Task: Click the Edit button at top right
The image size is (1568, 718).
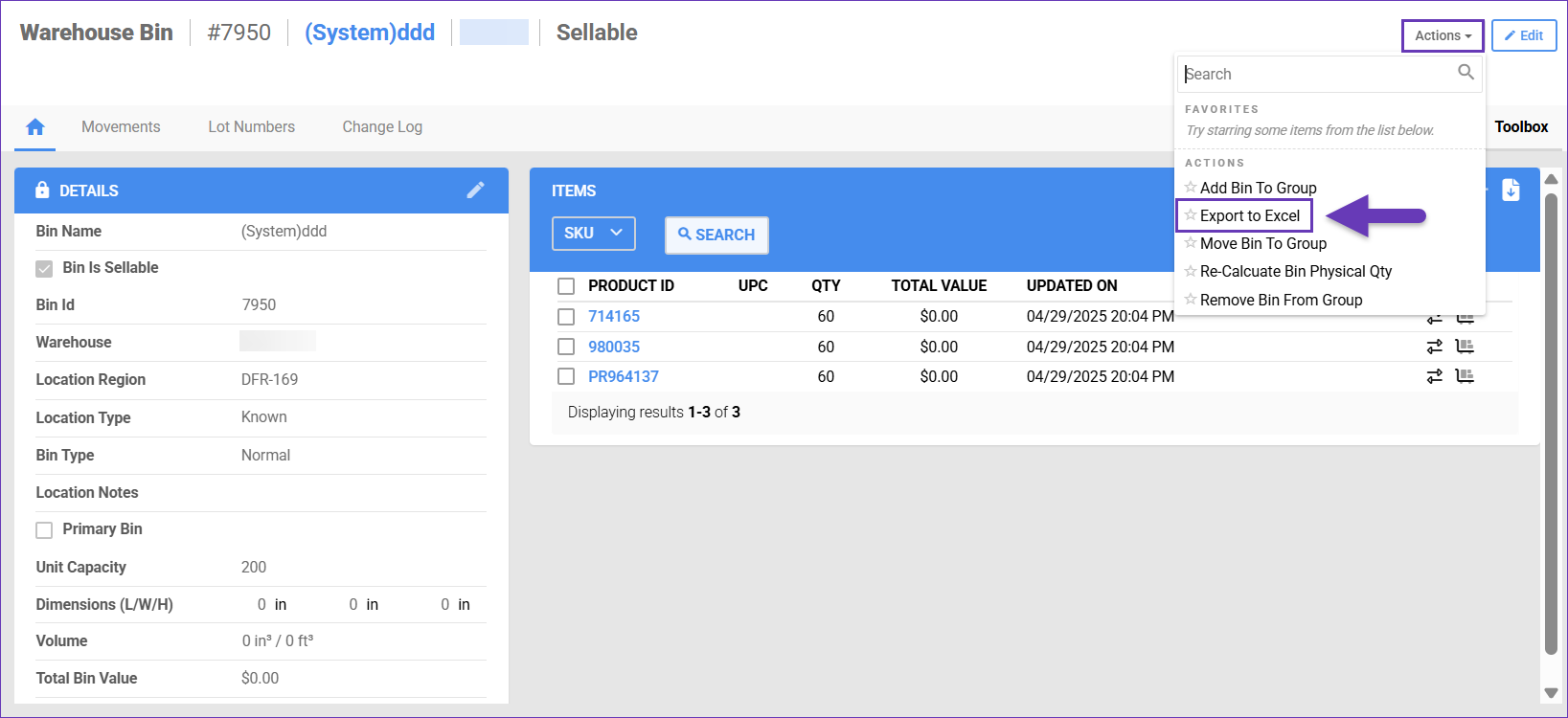Action: coord(1523,36)
